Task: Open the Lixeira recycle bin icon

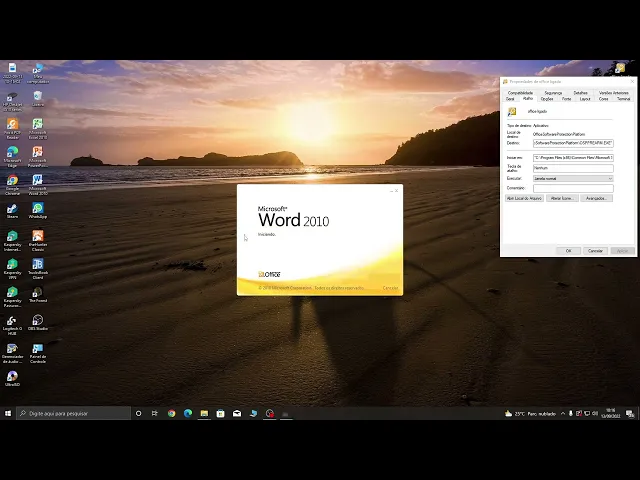Action: click(x=38, y=99)
